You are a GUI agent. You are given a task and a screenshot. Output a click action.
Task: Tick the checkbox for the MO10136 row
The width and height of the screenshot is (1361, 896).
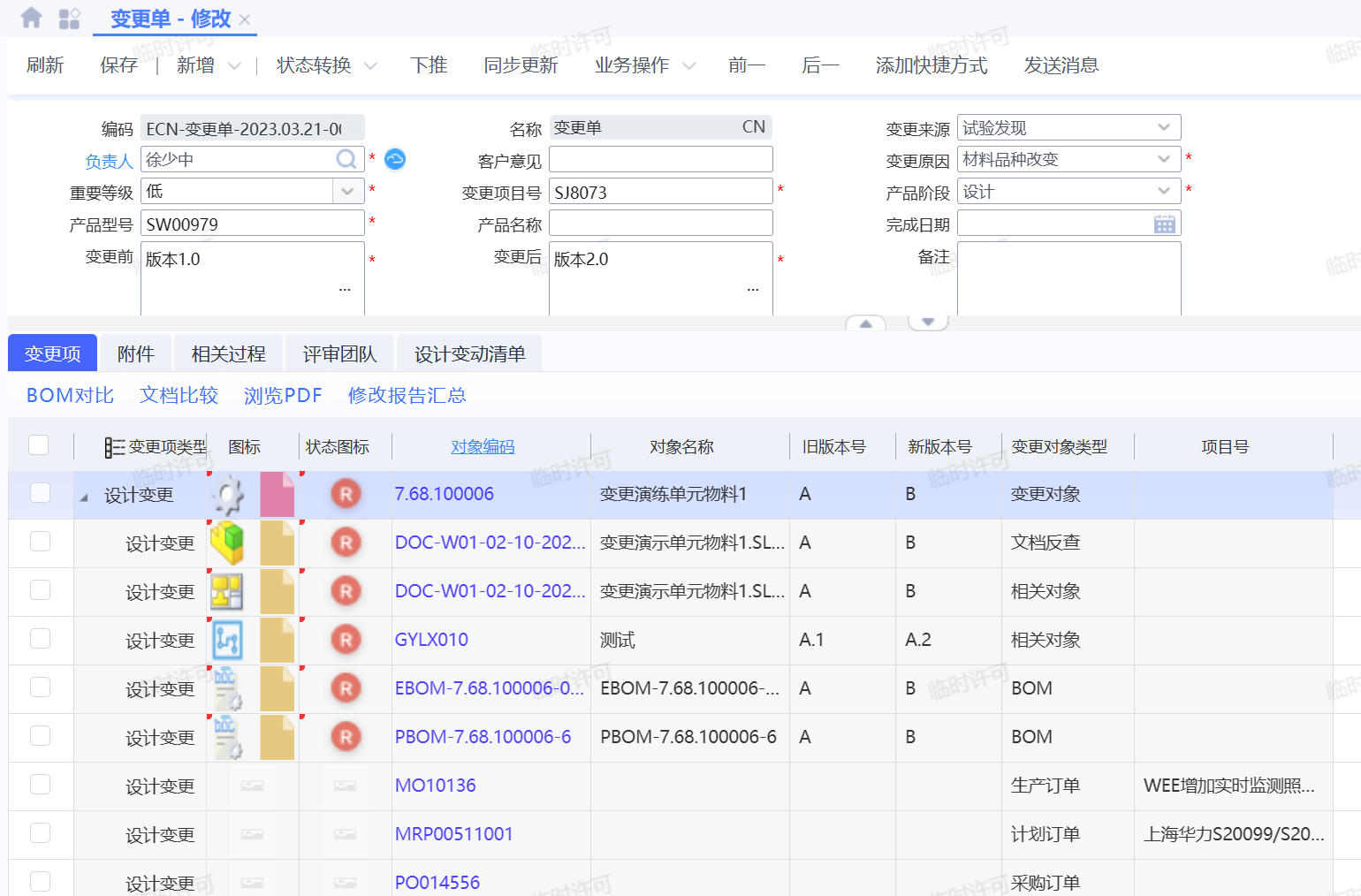pyautogui.click(x=41, y=785)
